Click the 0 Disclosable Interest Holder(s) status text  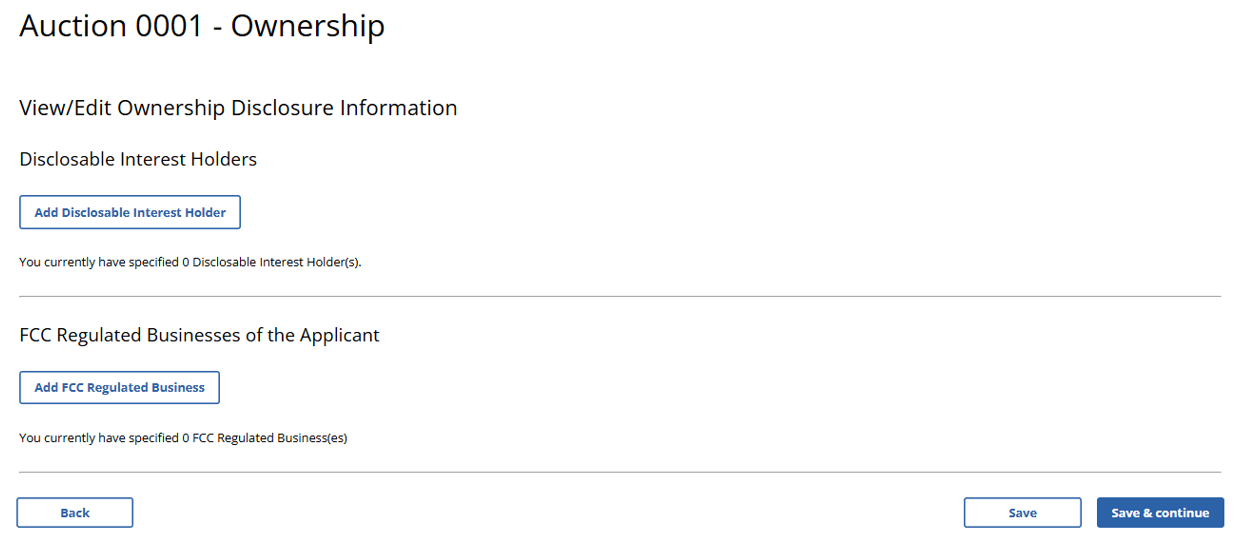190,263
